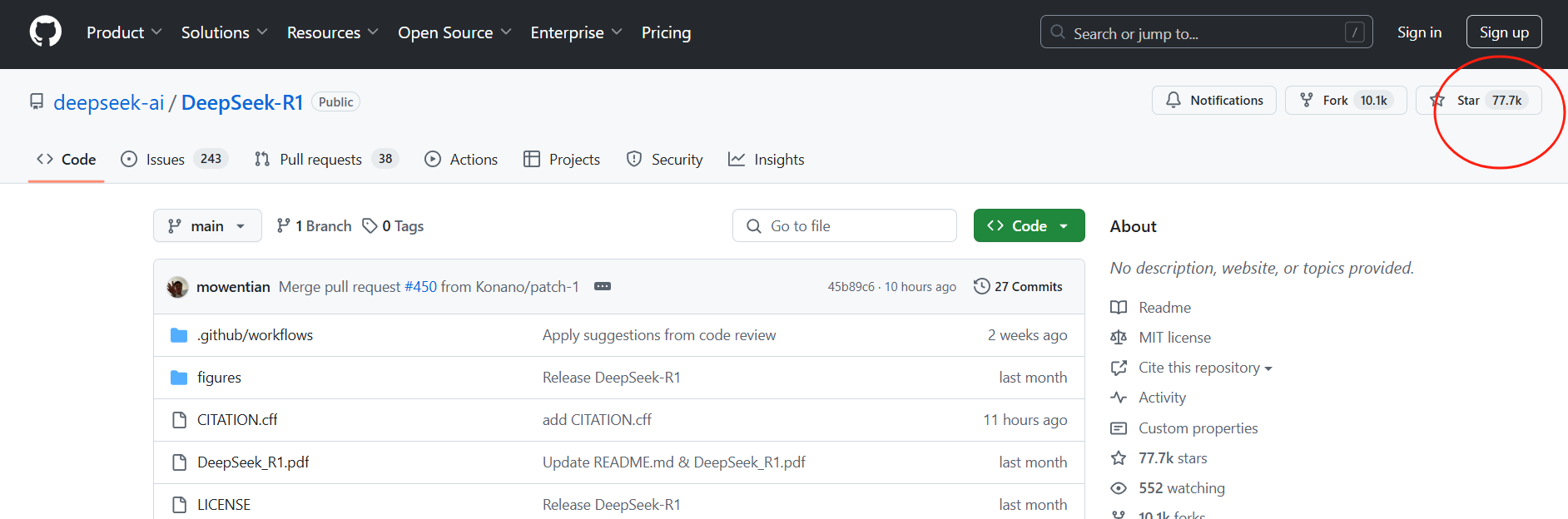Click the GitHub logo icon

coord(46,32)
